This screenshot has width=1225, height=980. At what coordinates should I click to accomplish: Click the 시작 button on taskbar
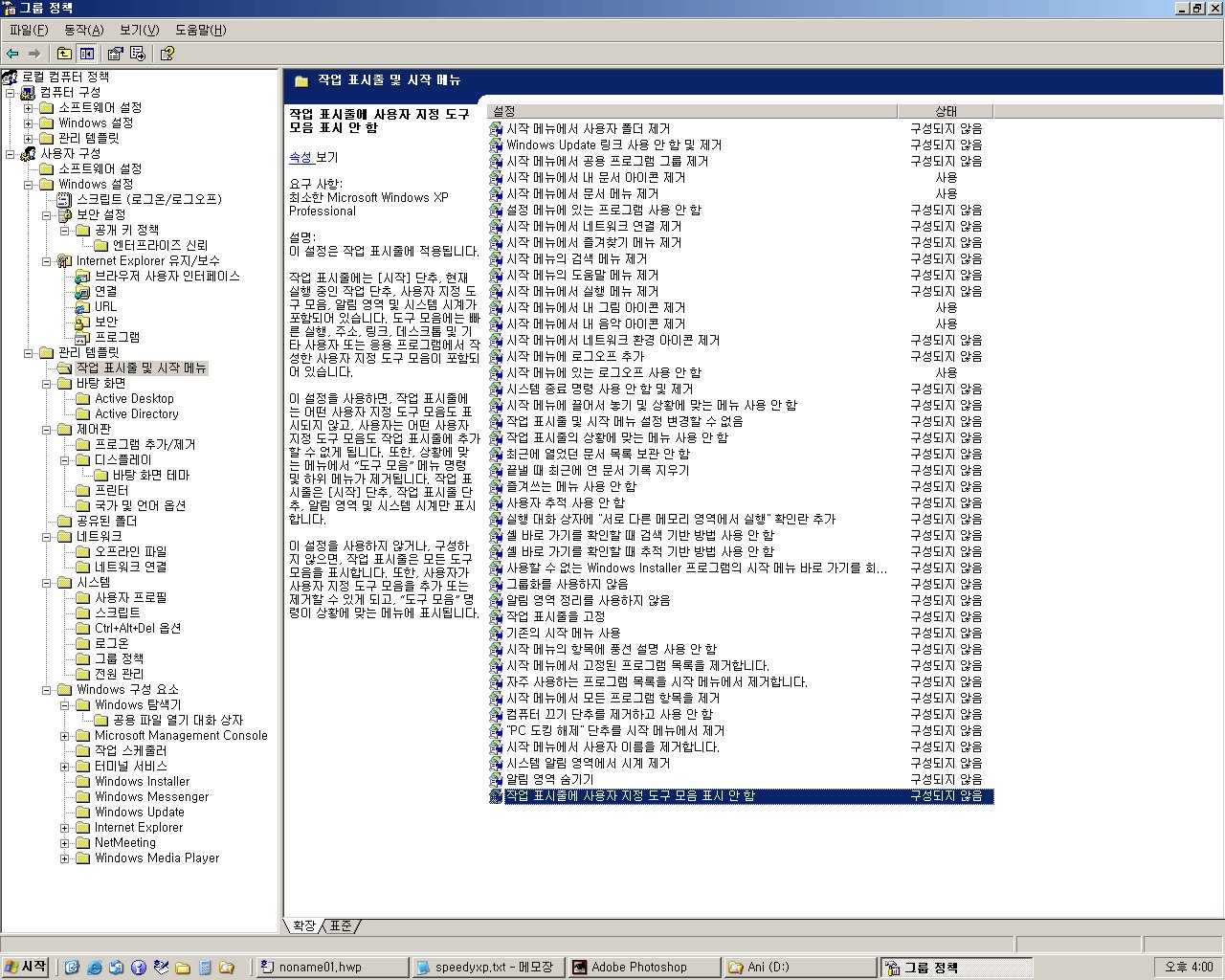(x=26, y=967)
